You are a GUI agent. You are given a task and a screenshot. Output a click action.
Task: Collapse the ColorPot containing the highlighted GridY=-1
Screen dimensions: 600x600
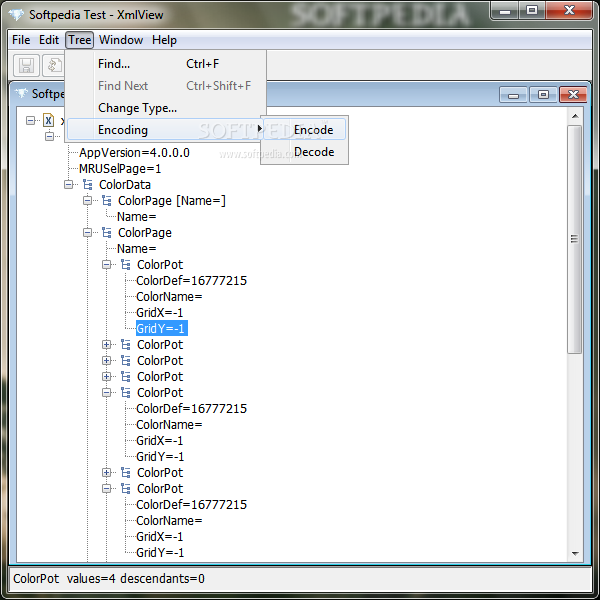click(107, 265)
